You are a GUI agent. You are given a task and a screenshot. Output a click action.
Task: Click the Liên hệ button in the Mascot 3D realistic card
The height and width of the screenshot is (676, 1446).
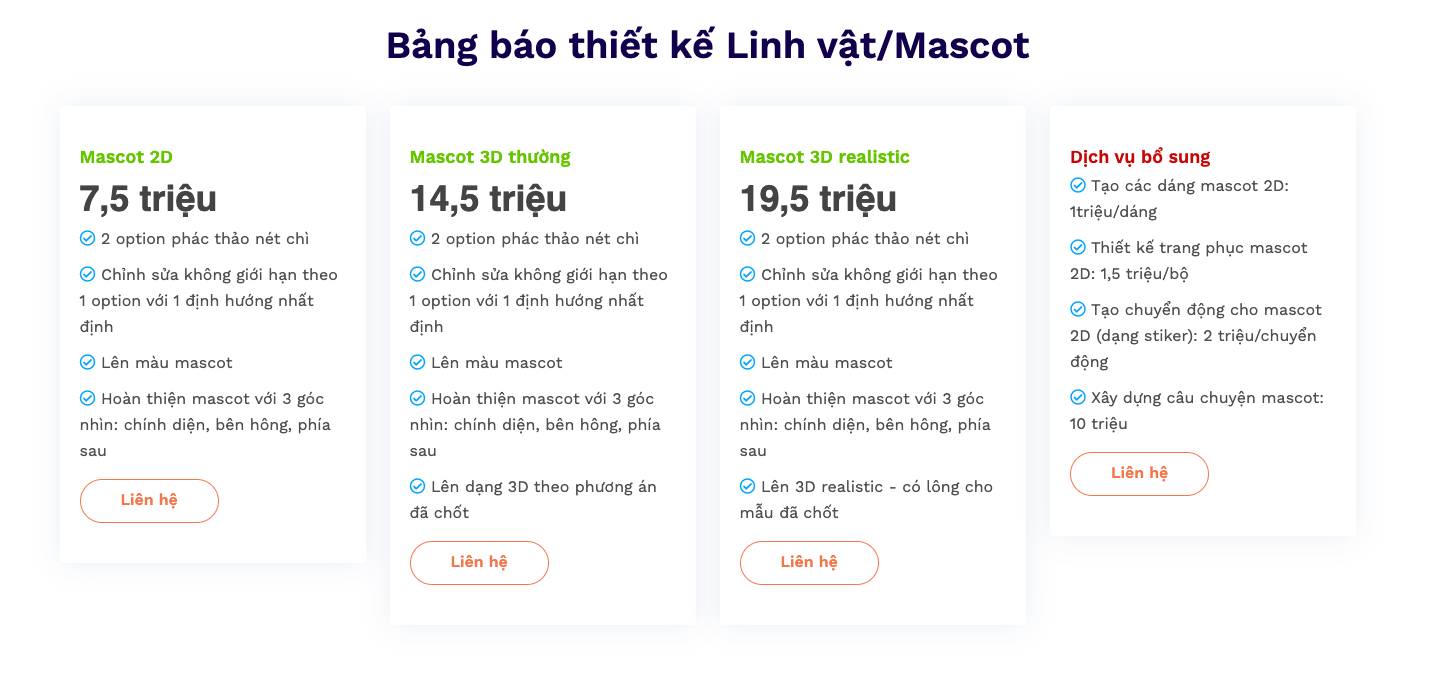809,562
